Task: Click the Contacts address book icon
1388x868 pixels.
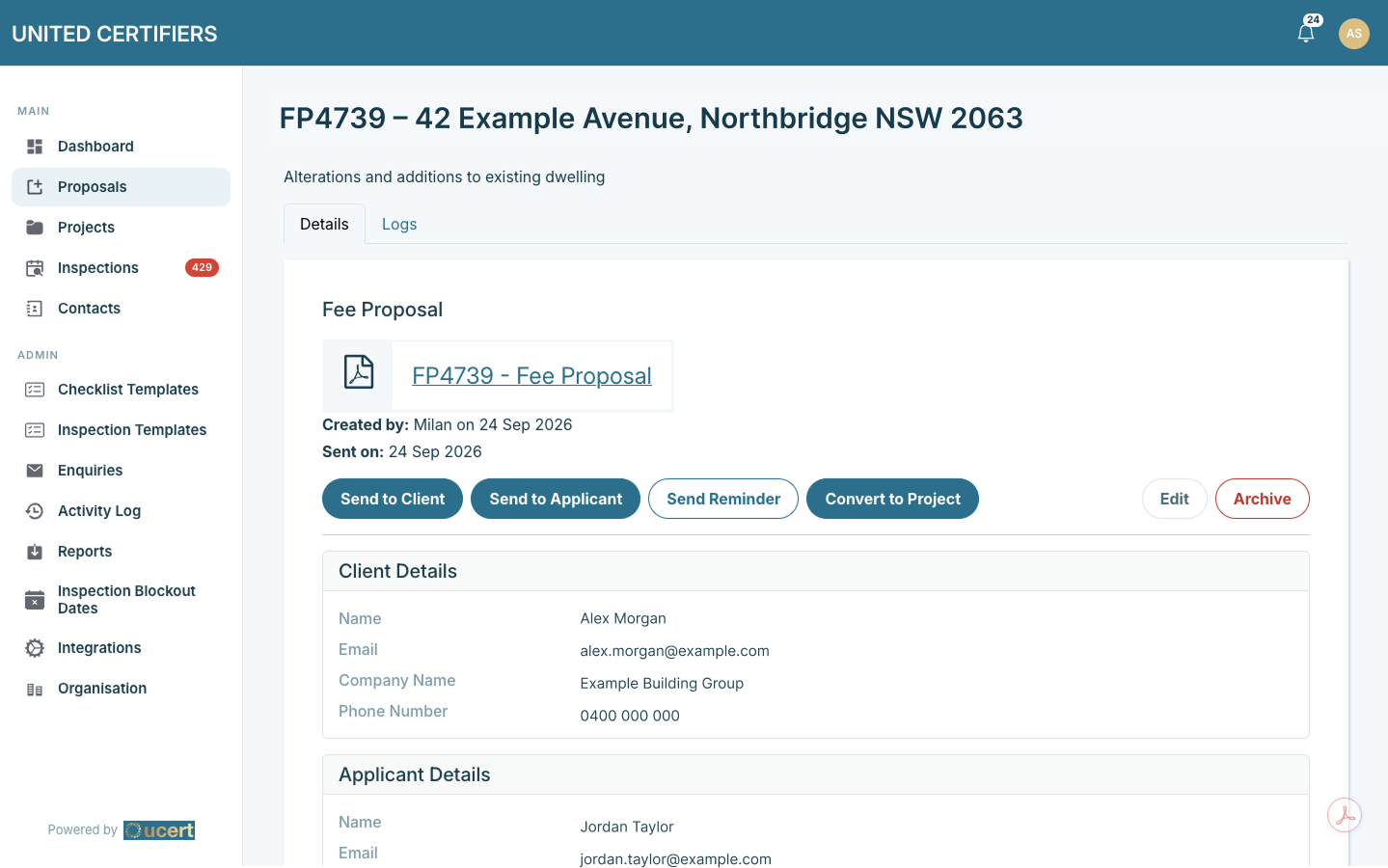Action: point(35,309)
